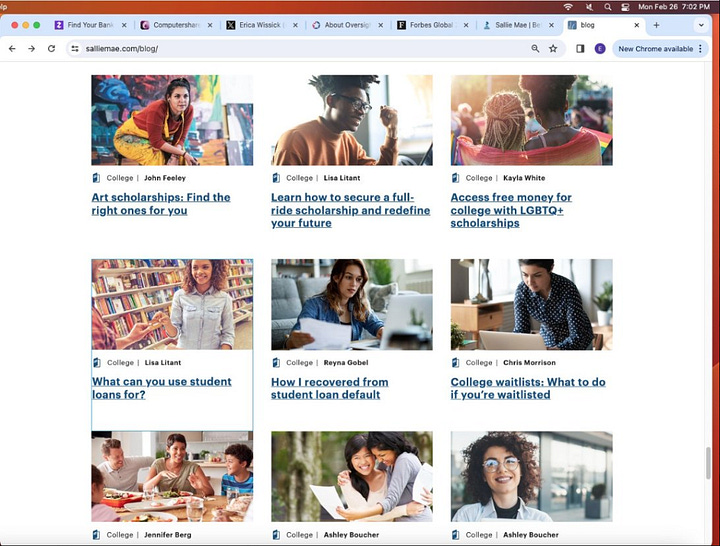Open Art scholarships: Find the right ones article
Screen dimensions: 720x546
coord(161,203)
